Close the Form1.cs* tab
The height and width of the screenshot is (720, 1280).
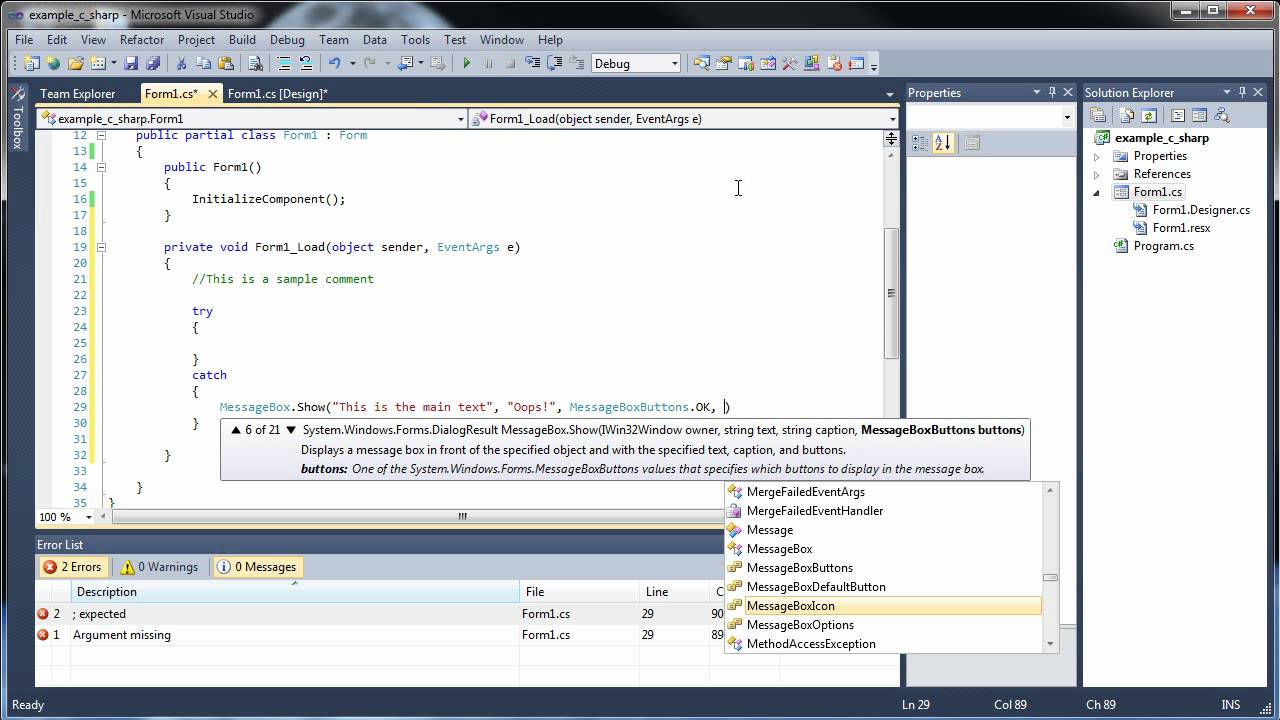(211, 93)
